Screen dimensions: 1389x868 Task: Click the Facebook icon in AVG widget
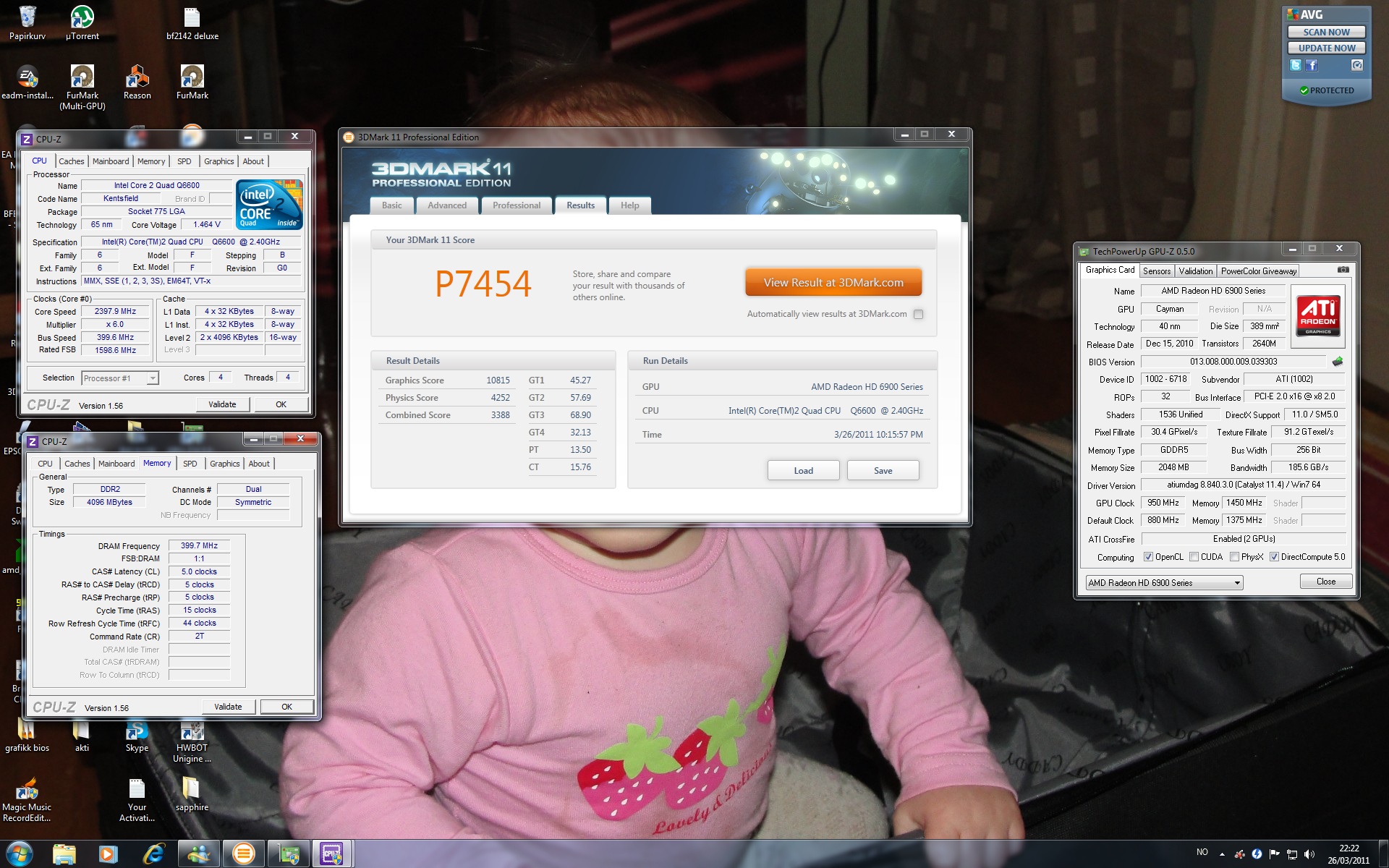click(x=1312, y=65)
